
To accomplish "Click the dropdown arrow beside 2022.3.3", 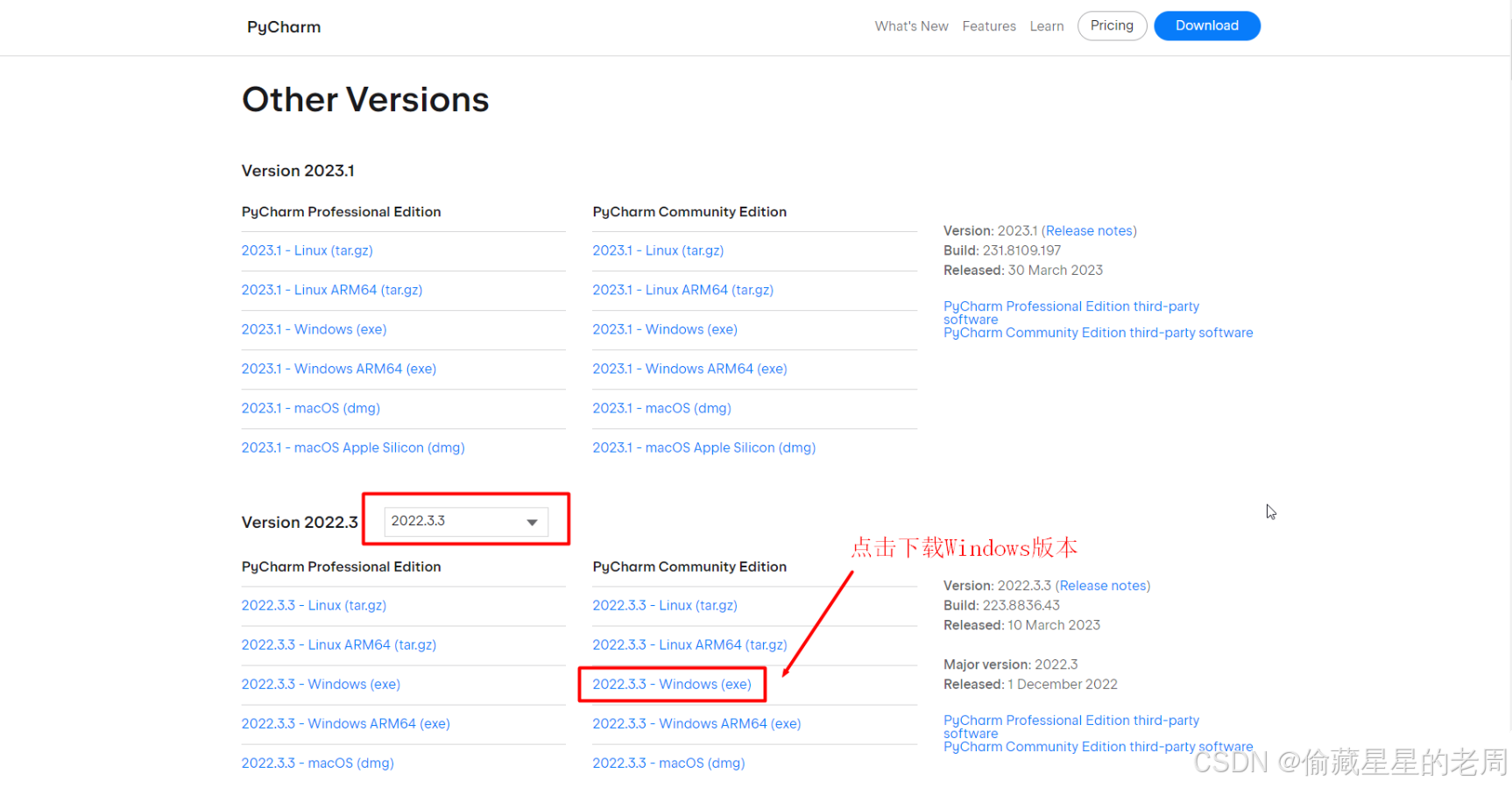I will 532,523.
